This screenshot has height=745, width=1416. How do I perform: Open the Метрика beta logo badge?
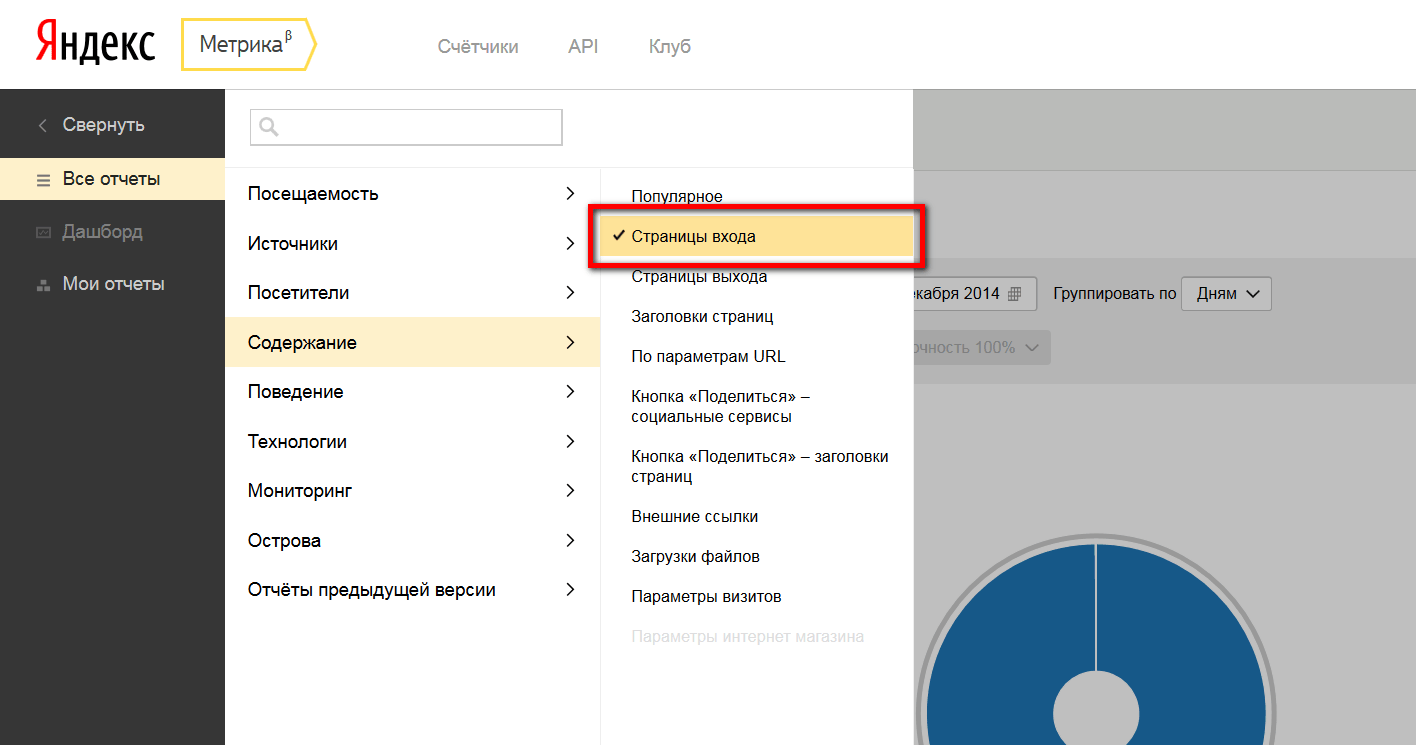247,45
